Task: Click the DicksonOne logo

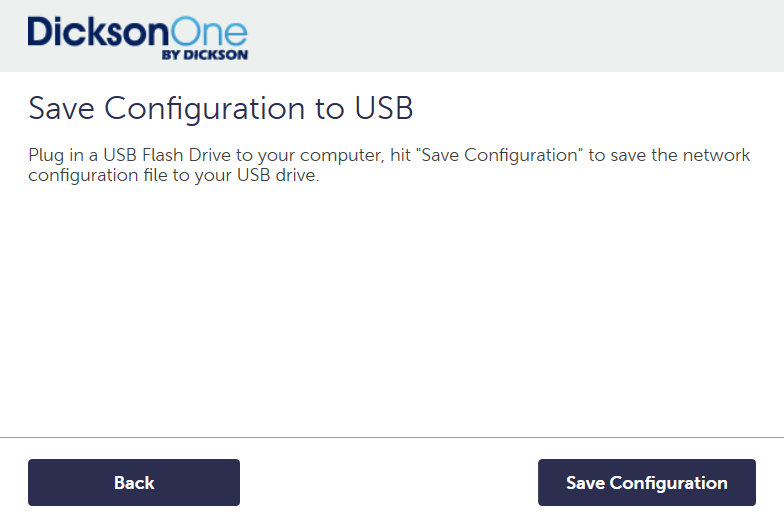Action: pyautogui.click(x=138, y=37)
